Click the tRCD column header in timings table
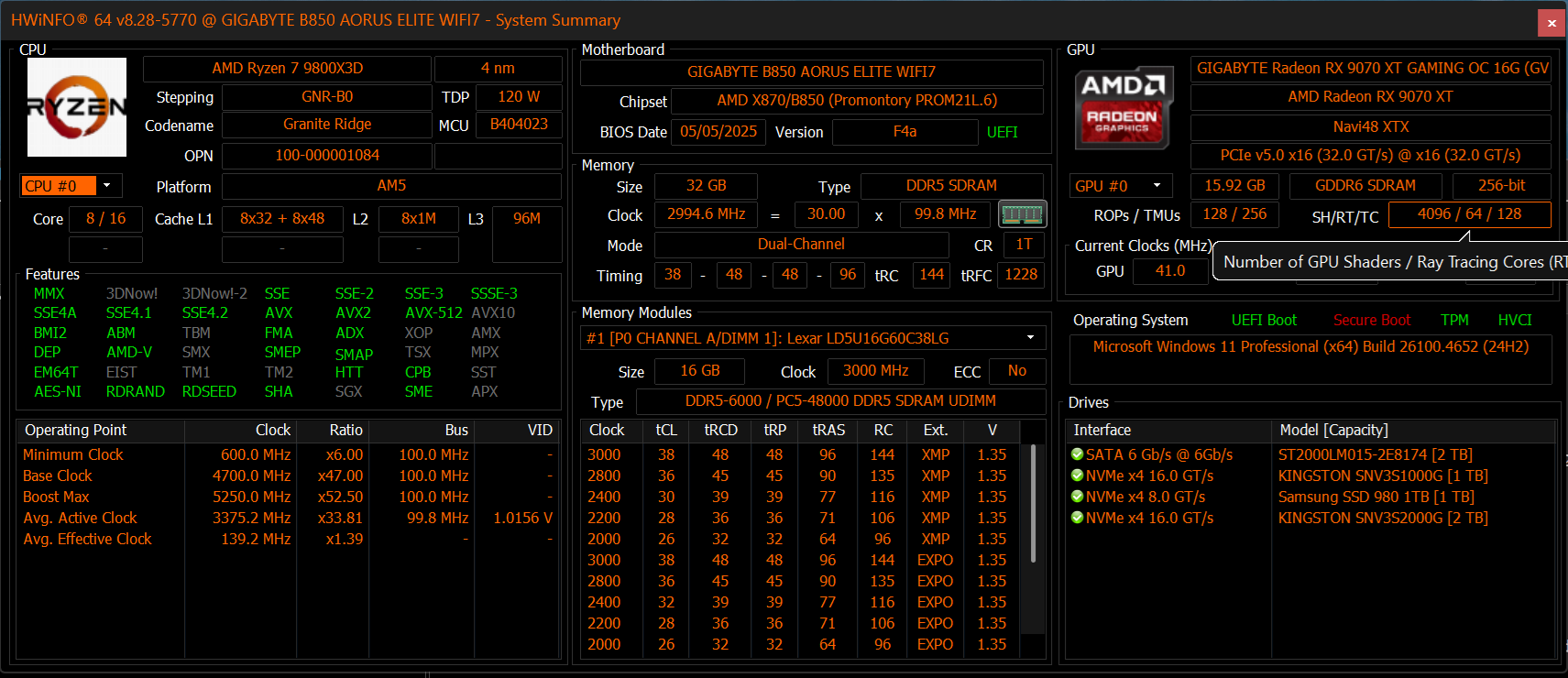 [720, 431]
